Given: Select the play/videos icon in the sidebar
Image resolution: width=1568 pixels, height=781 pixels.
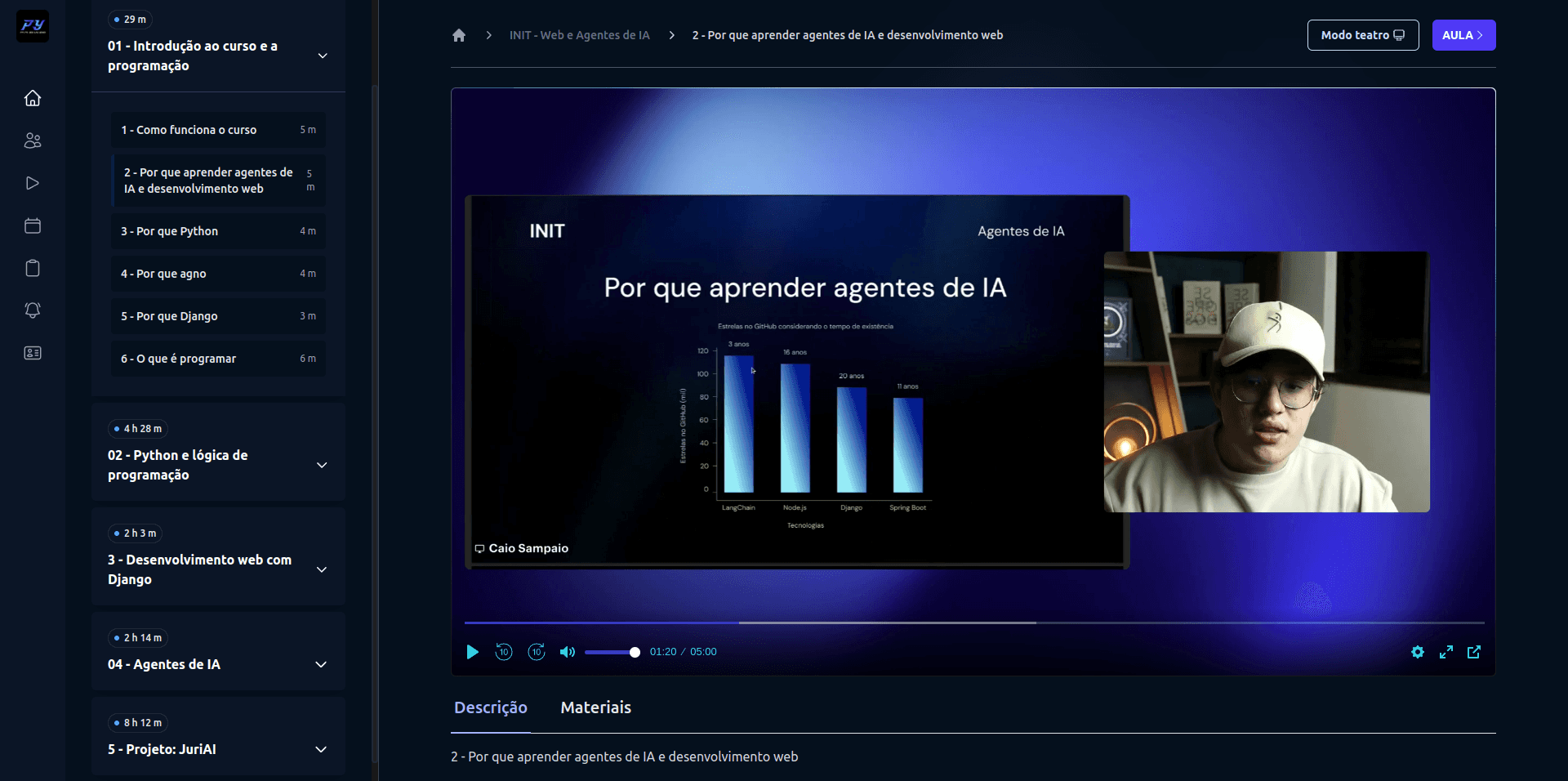Looking at the screenshot, I should pyautogui.click(x=33, y=183).
